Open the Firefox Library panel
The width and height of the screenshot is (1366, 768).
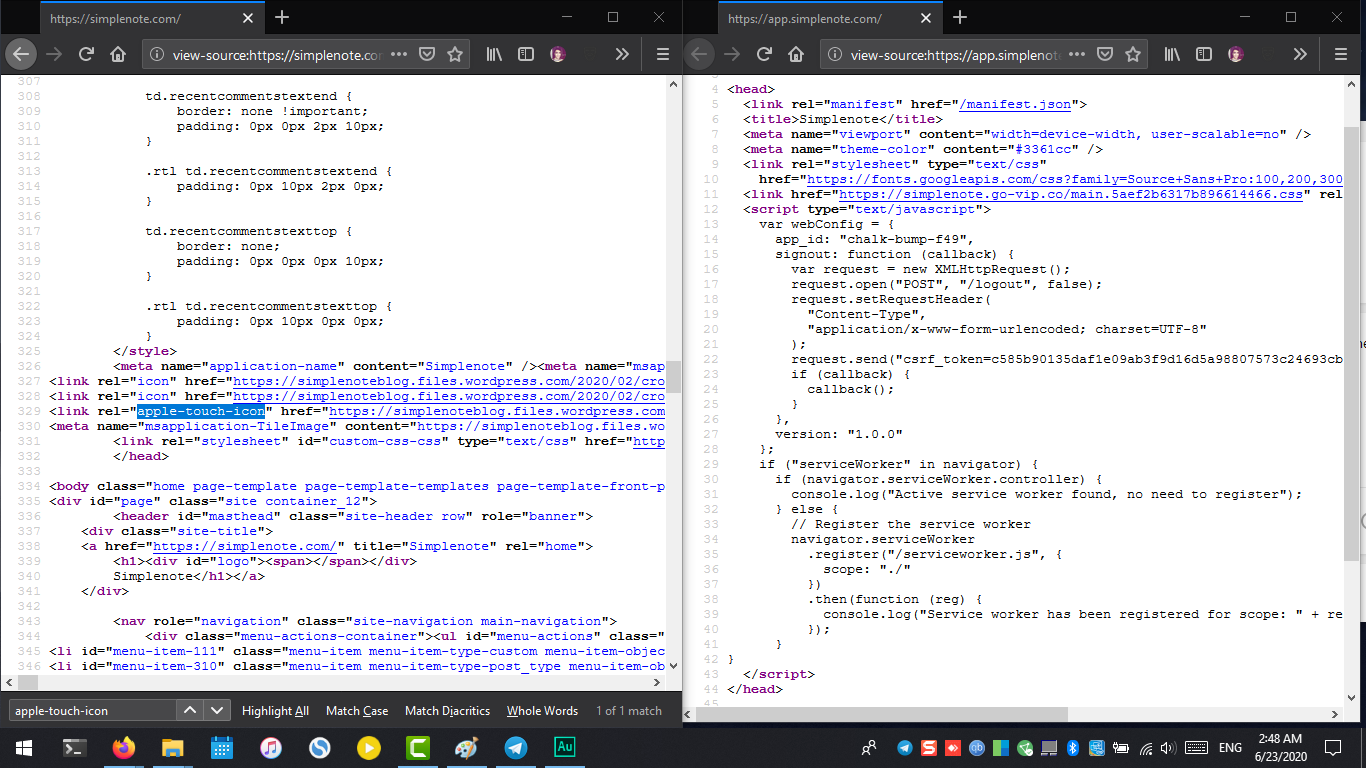(493, 56)
